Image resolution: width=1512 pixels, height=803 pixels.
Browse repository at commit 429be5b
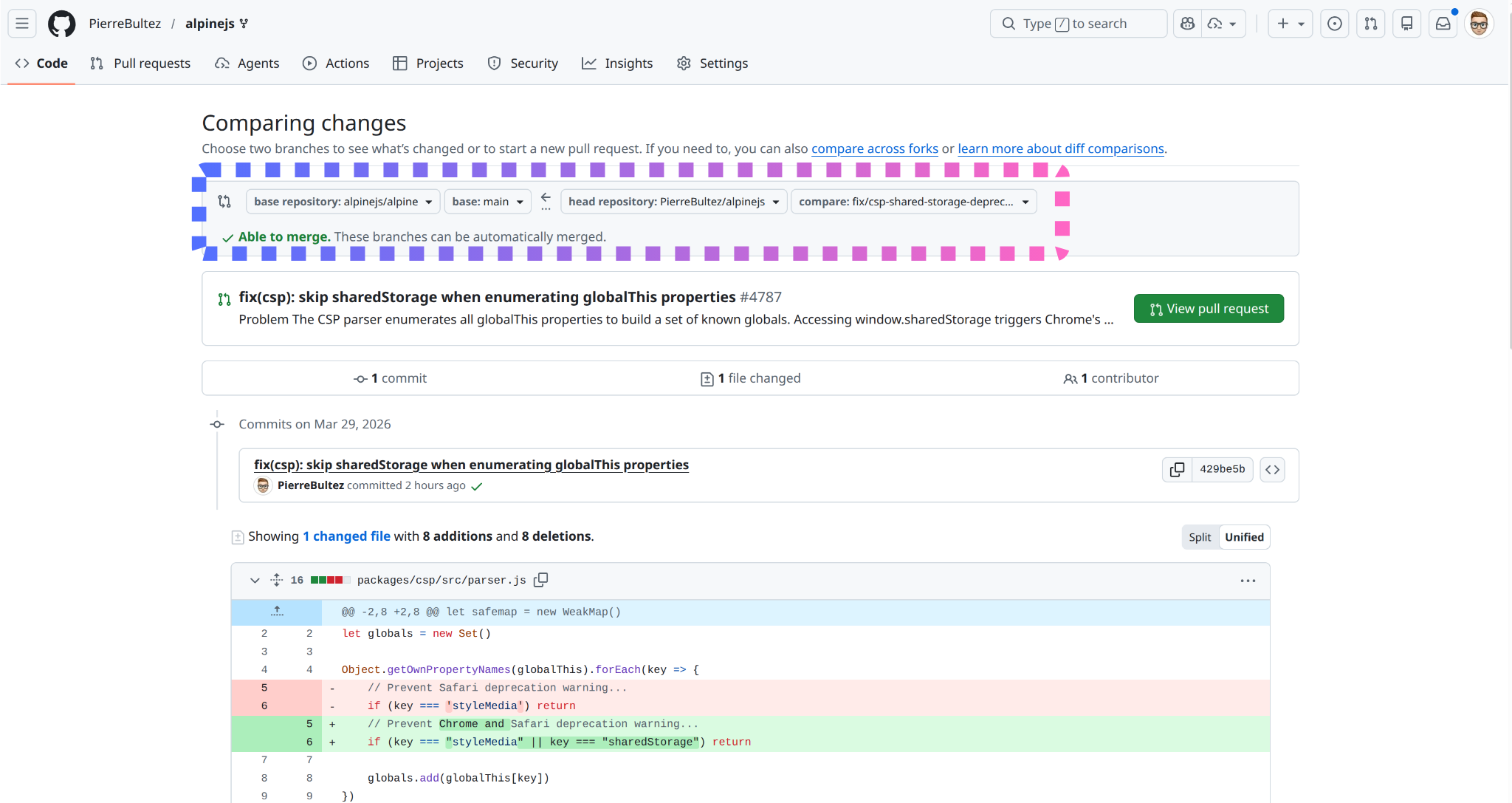pos(1273,469)
